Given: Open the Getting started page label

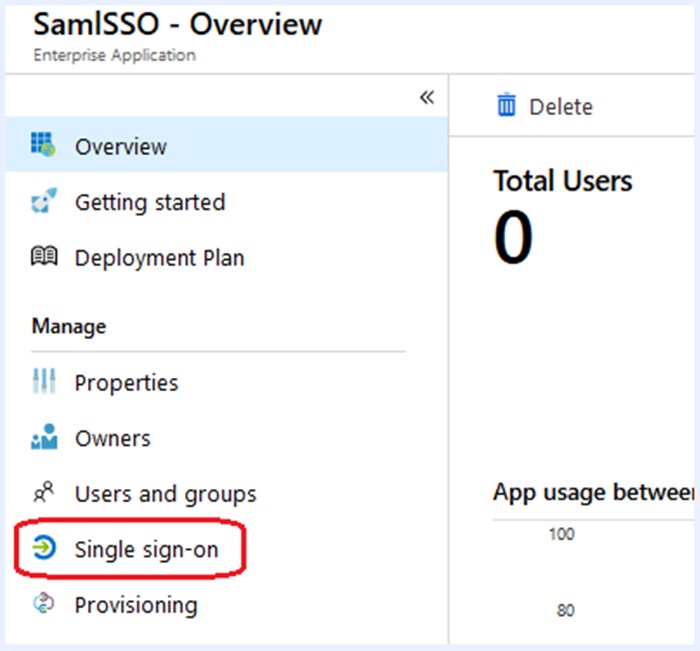Looking at the screenshot, I should 150,202.
